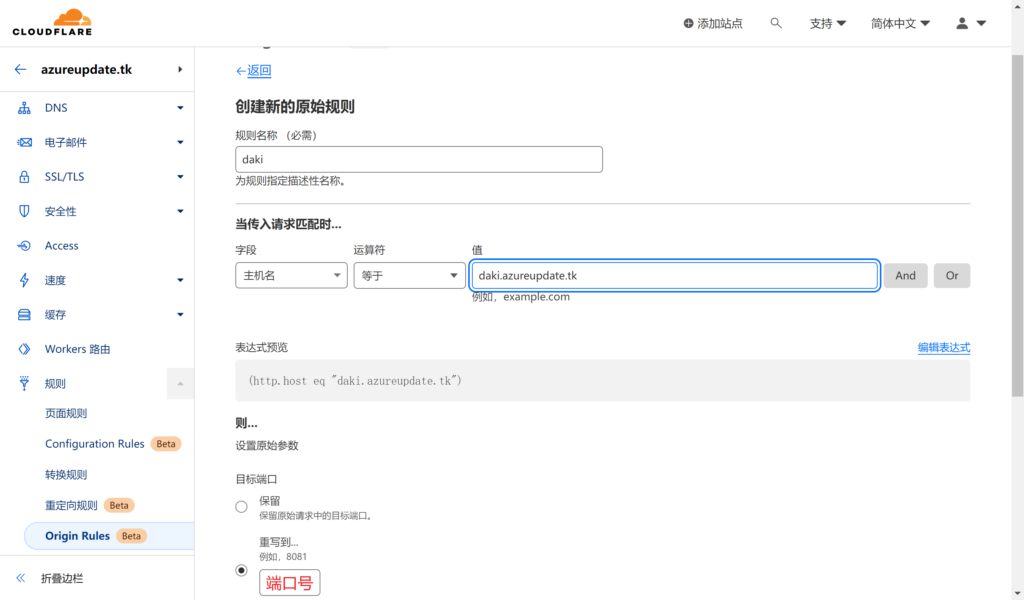Click the 编辑表达式 link
Viewport: 1024px width, 600px height.
pyautogui.click(x=943, y=348)
